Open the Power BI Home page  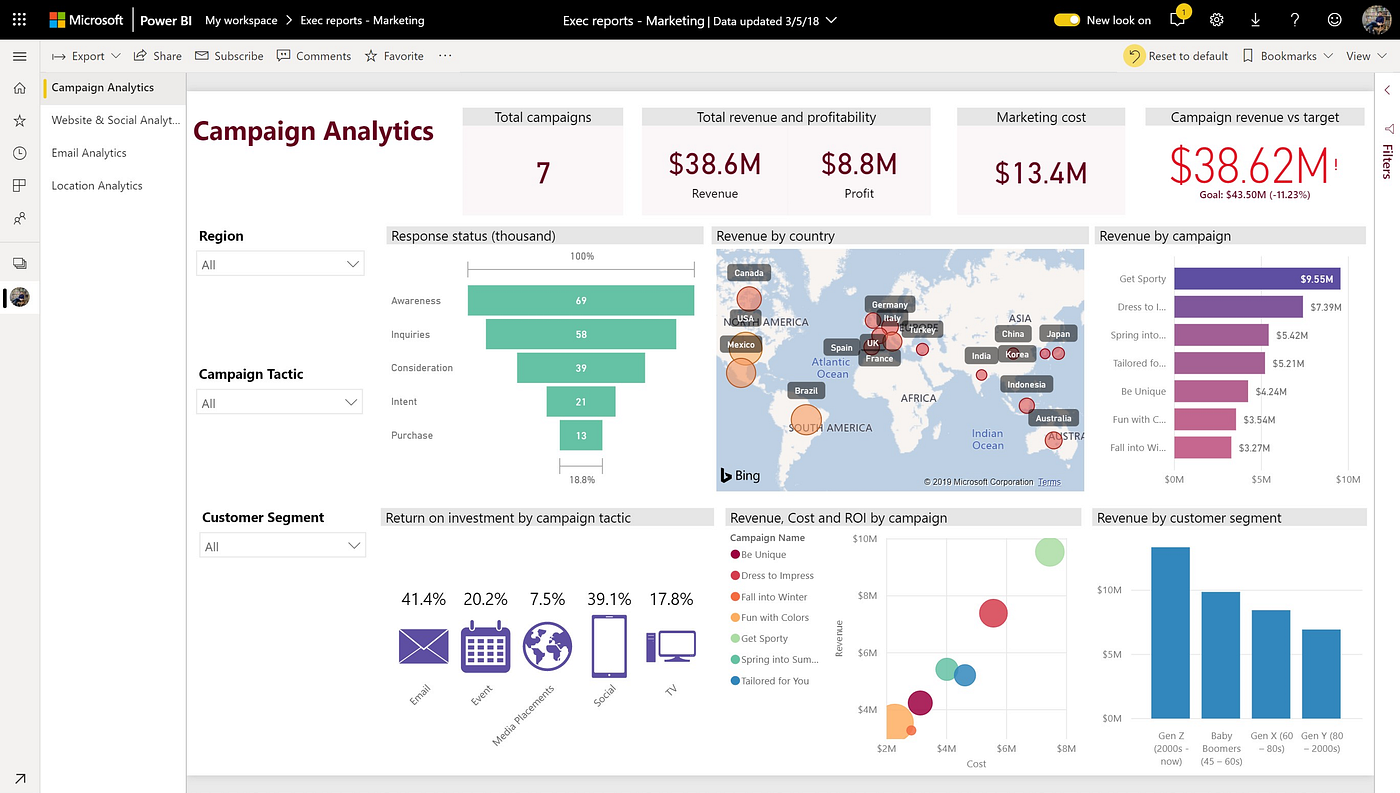(x=18, y=88)
